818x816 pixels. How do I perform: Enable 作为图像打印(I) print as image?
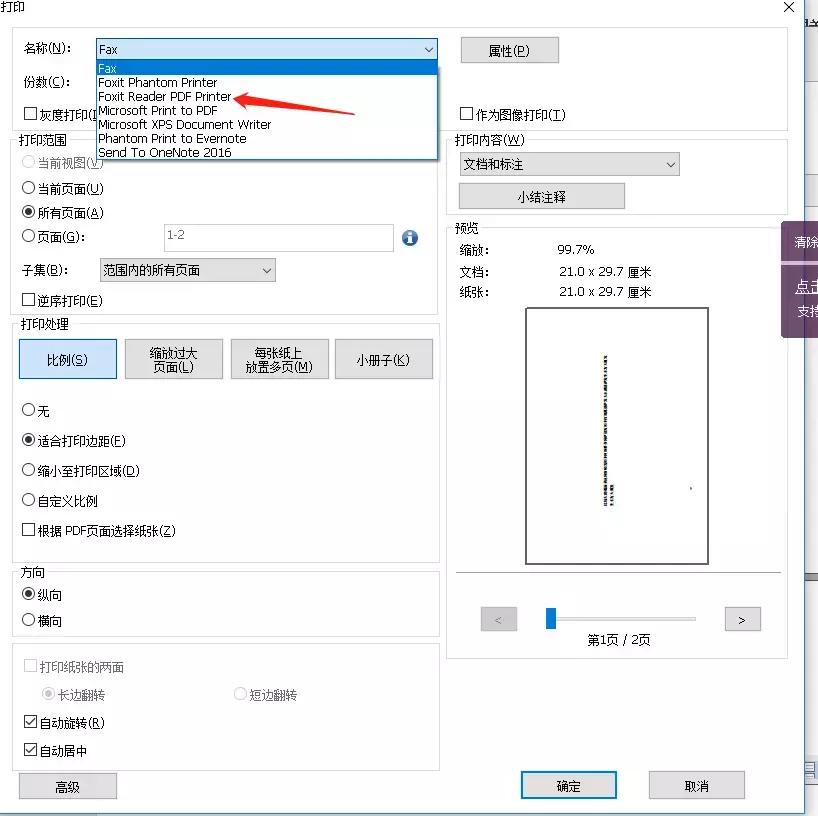467,113
